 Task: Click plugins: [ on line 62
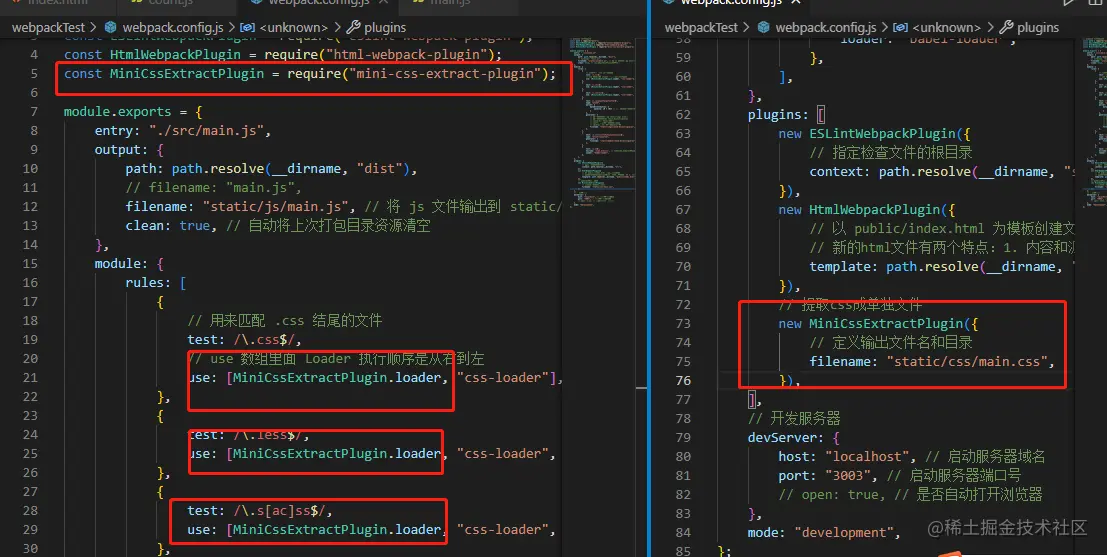(x=786, y=114)
